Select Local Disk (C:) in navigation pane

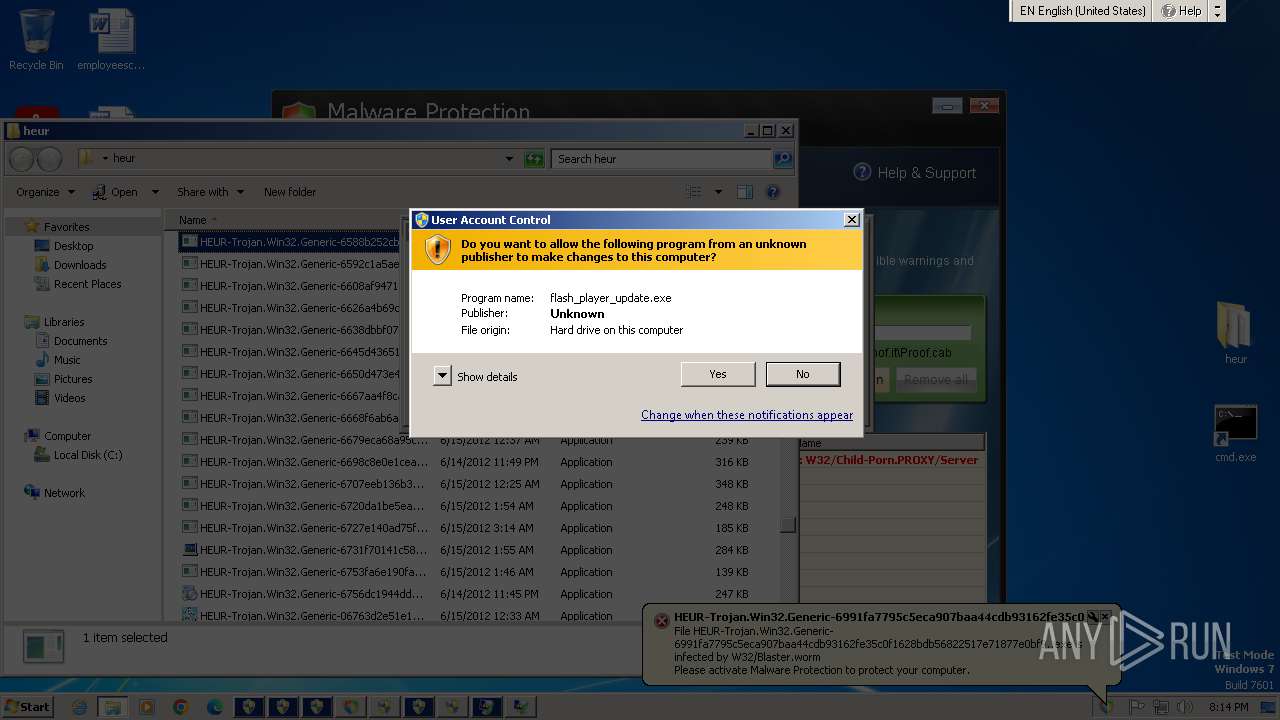tap(88, 455)
